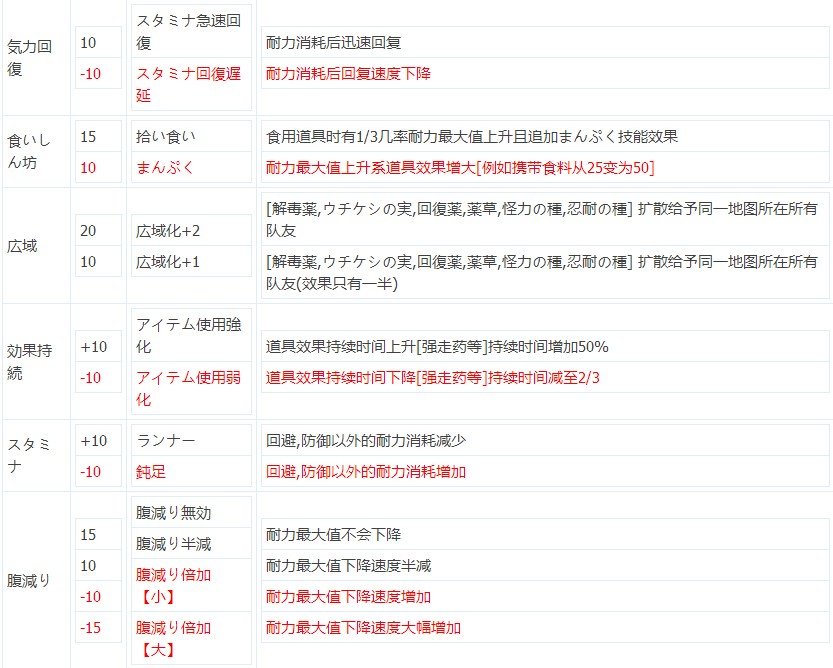
Task: Click the 効果持続 skill system label
Action: tap(28, 361)
